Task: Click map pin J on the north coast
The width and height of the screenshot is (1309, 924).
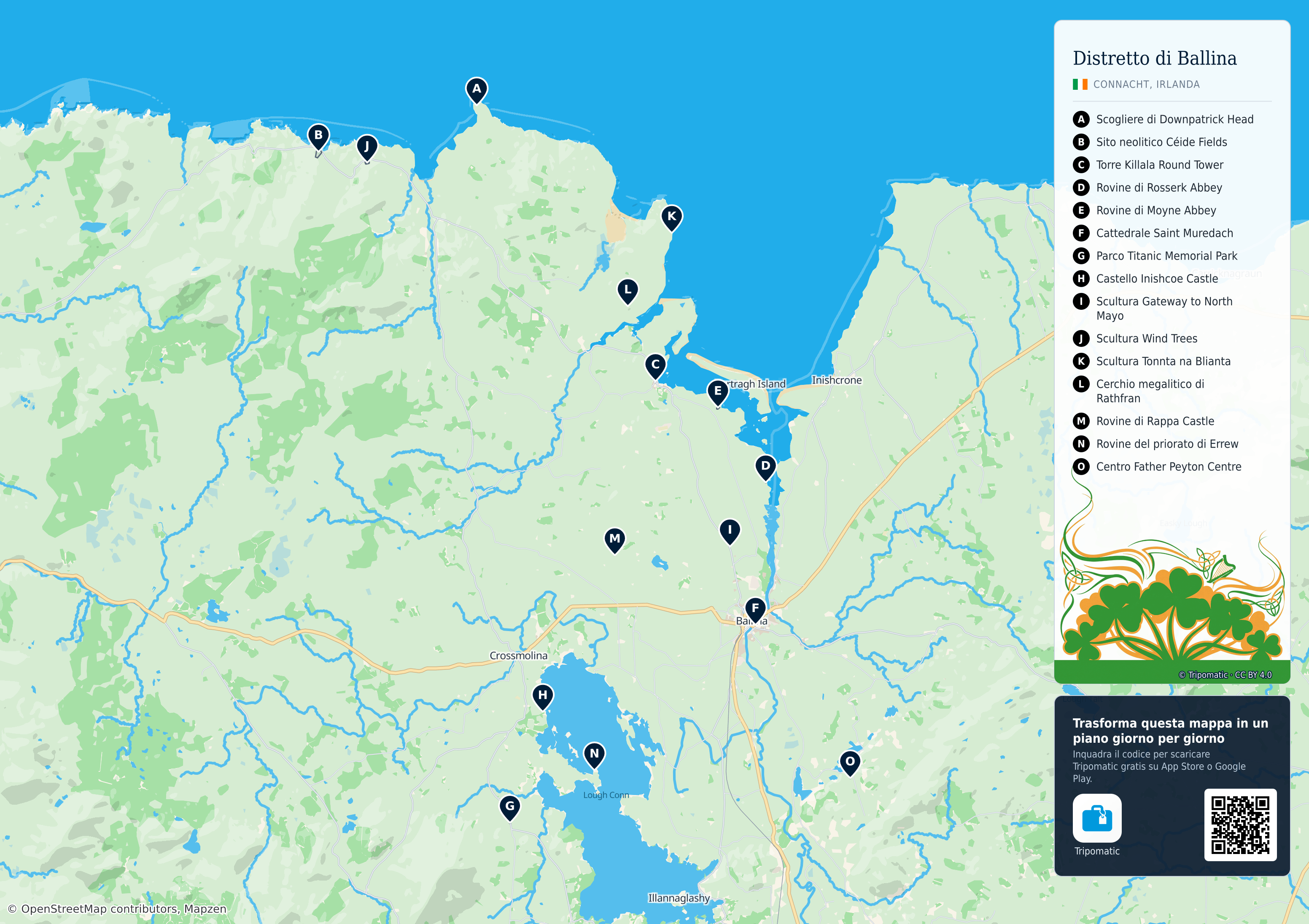Action: pyautogui.click(x=366, y=148)
